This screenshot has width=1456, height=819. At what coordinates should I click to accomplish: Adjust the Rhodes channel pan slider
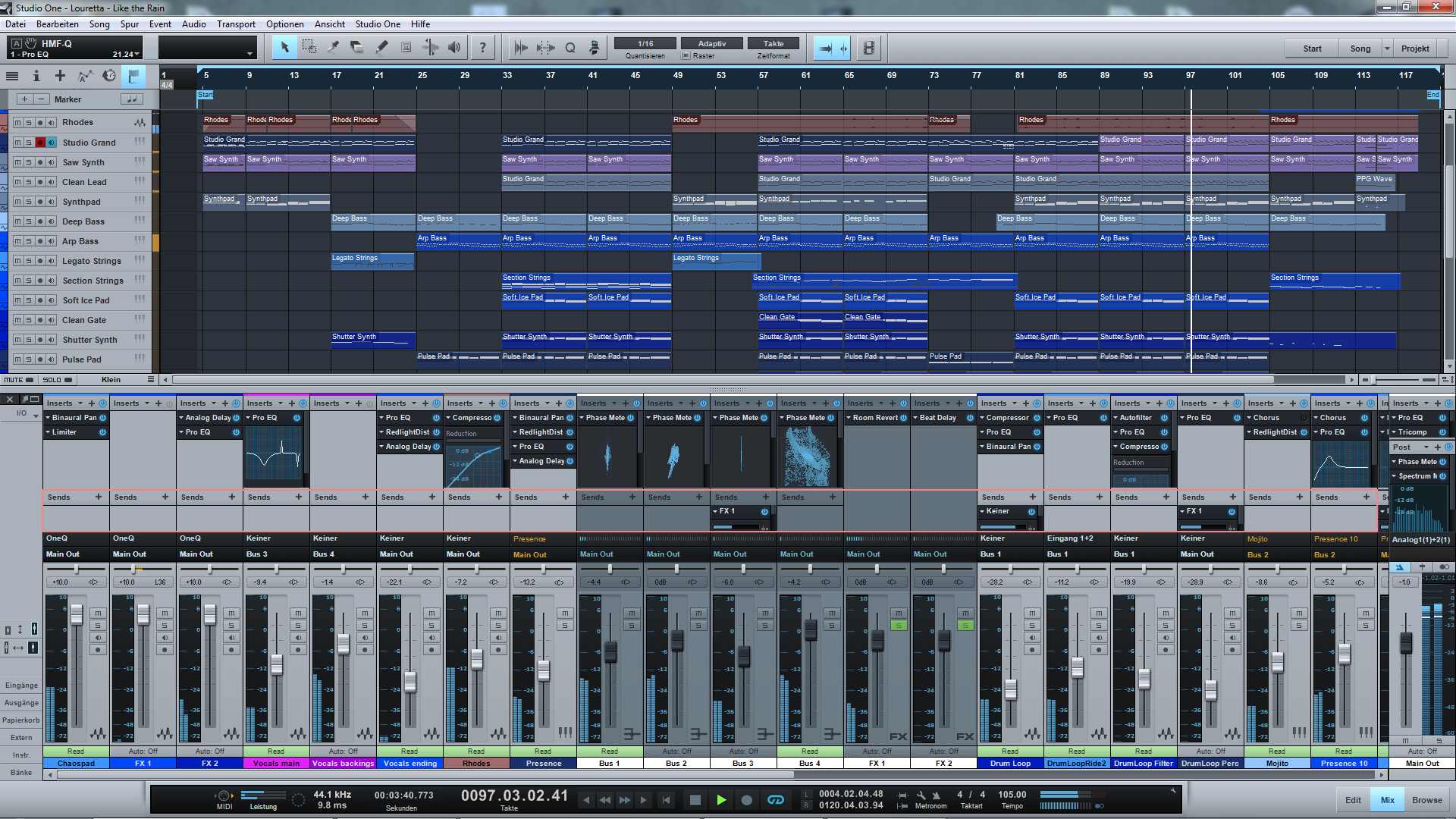(476, 569)
